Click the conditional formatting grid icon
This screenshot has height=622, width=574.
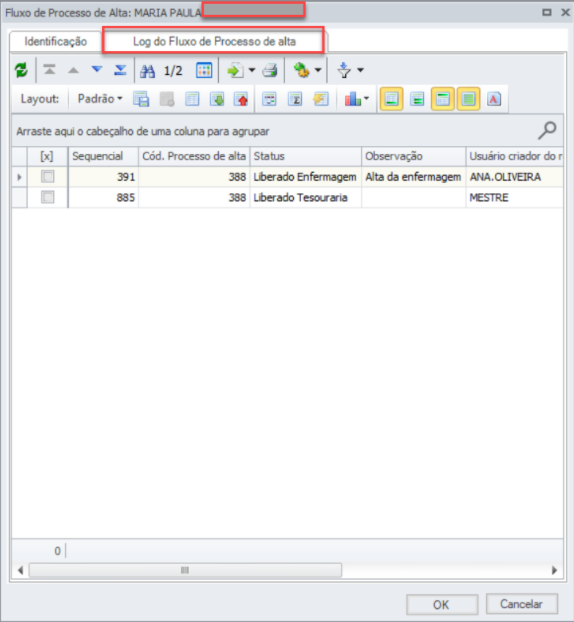pyautogui.click(x=269, y=99)
